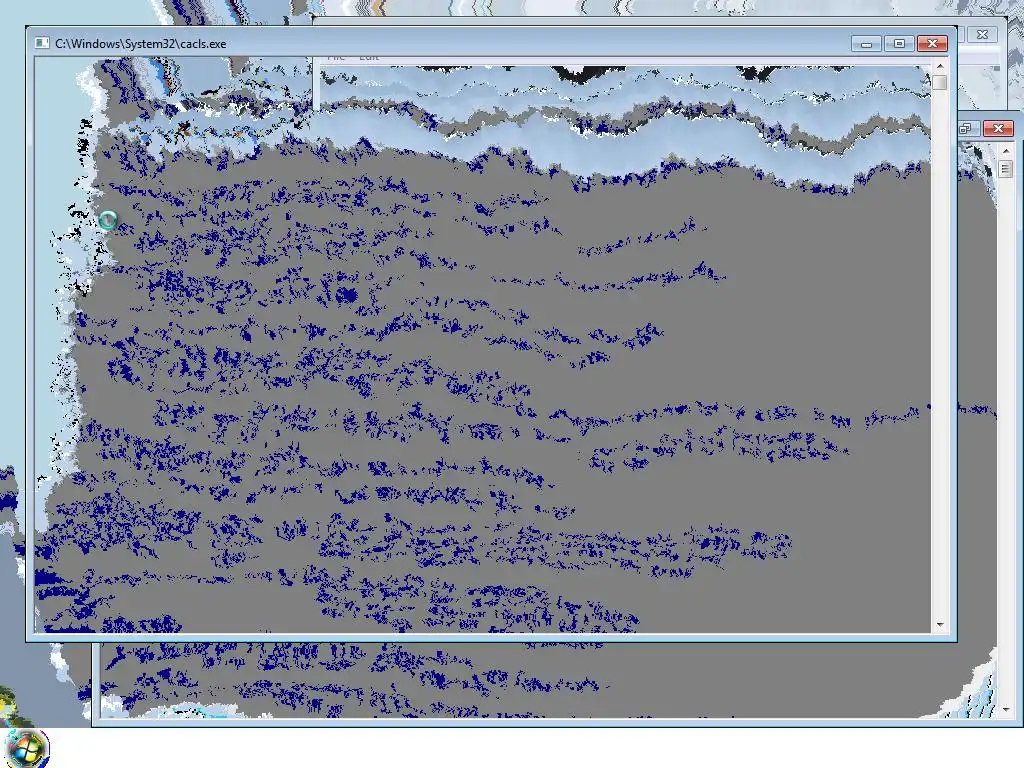
Task: Click the scrollbar thumb in the cacls.exe window
Action: click(940, 82)
